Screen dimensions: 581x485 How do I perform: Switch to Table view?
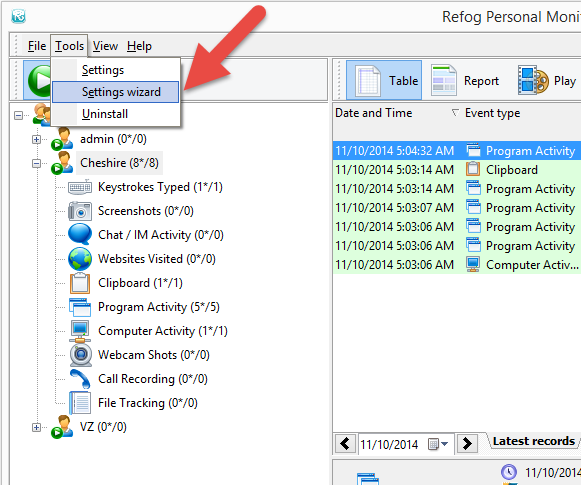384,80
